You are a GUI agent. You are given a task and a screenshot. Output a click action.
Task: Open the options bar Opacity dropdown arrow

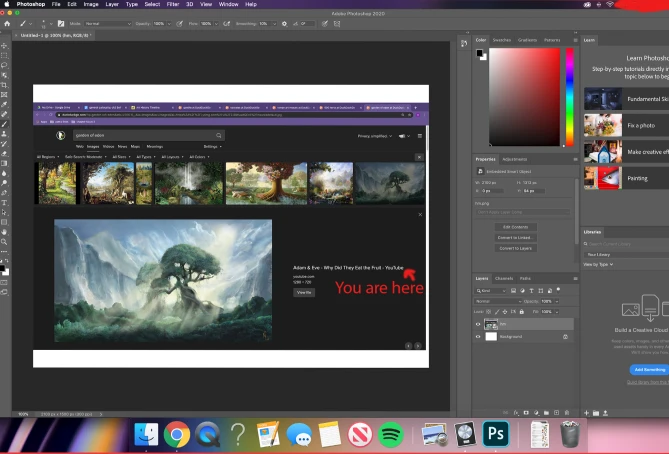169,24
